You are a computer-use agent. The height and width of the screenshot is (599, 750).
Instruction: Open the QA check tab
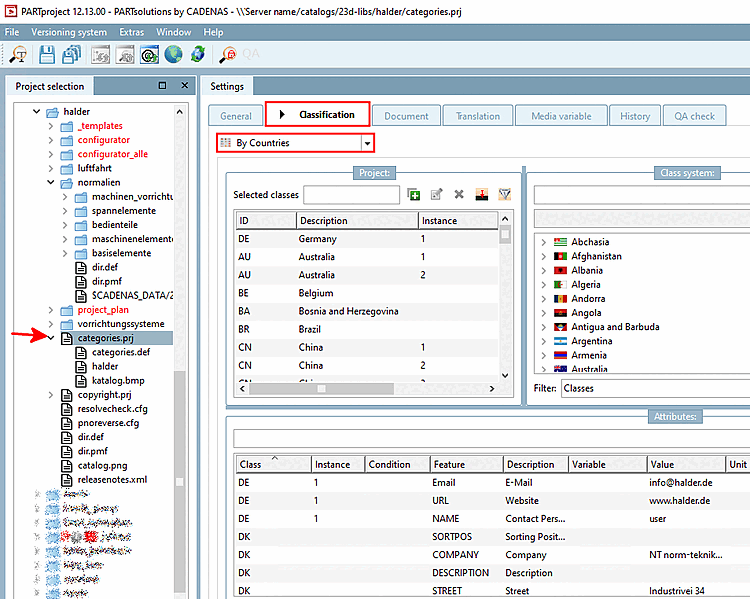tap(695, 116)
